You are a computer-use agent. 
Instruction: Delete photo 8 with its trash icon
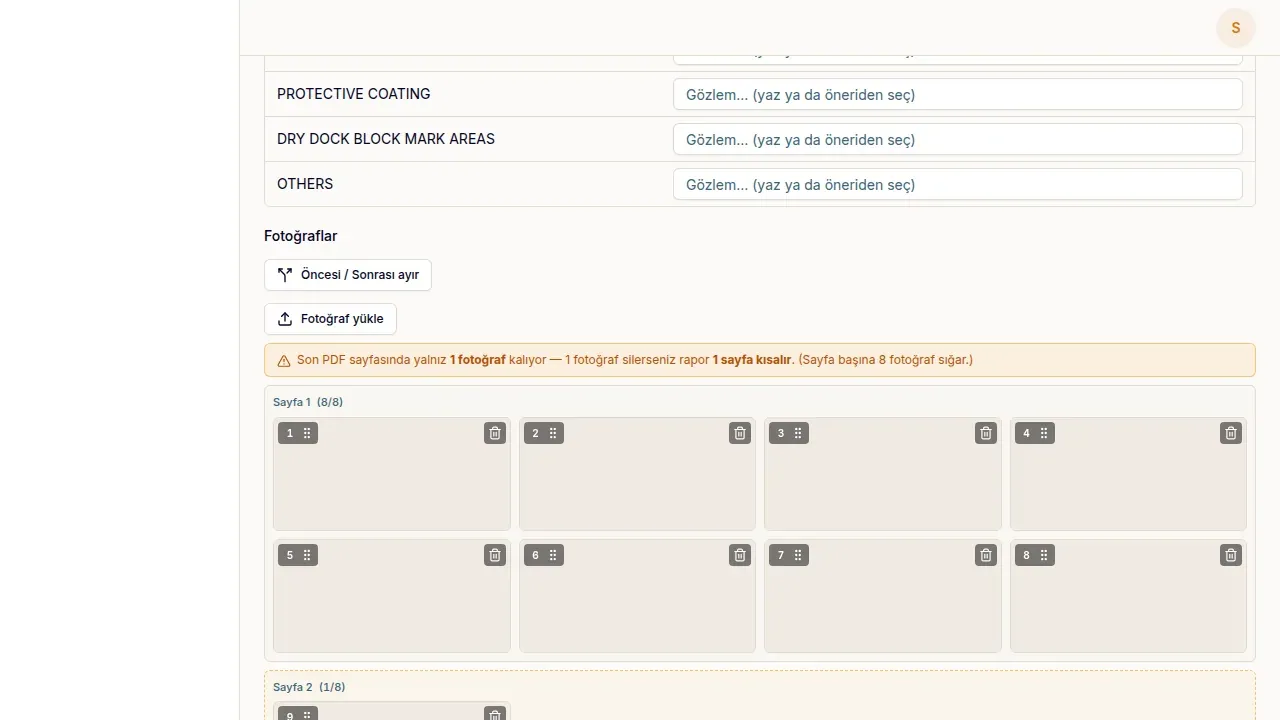[1231, 555]
